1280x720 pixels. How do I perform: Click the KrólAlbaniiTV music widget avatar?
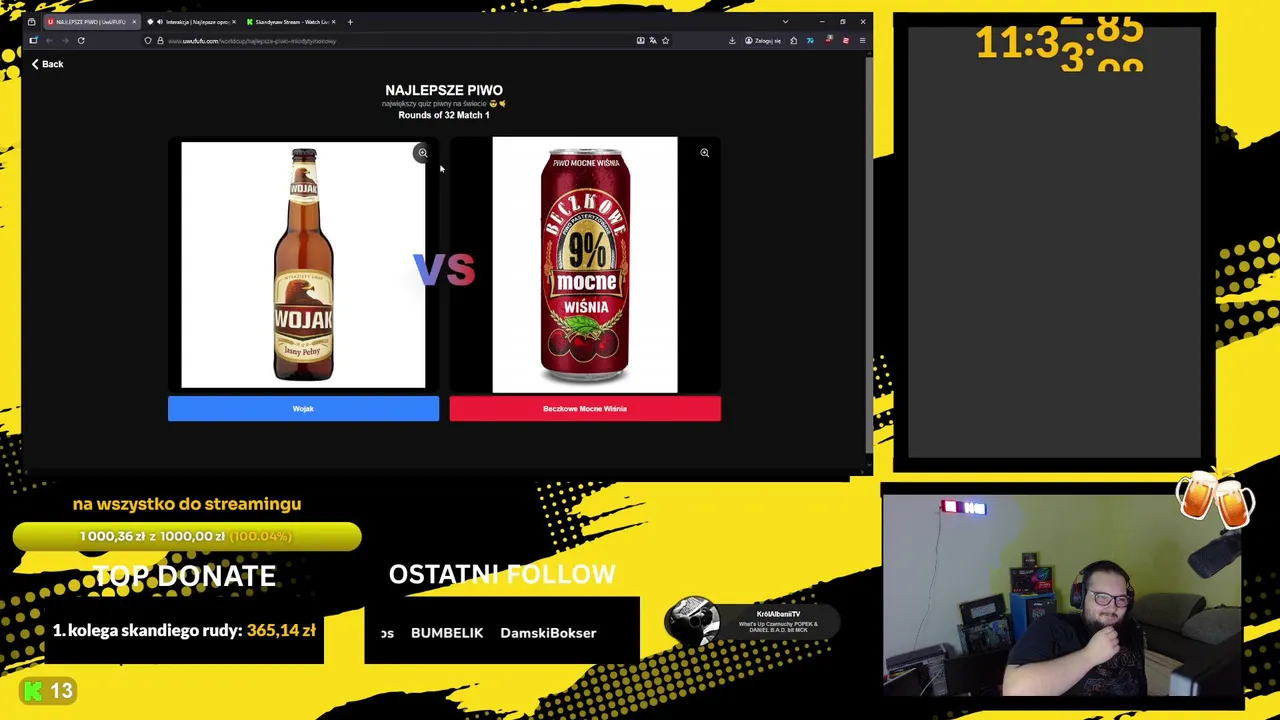[x=692, y=623]
